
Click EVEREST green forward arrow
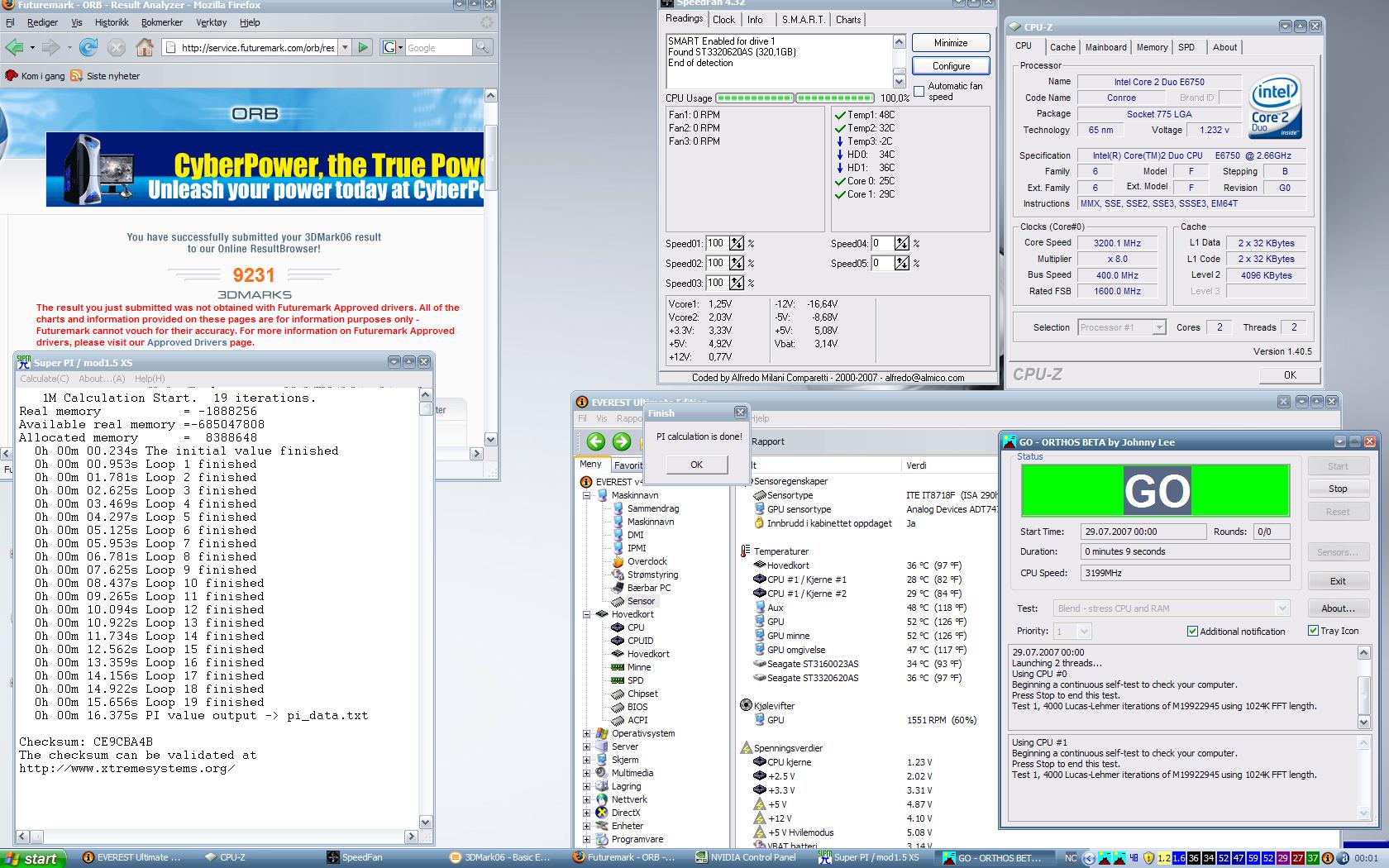pyautogui.click(x=622, y=441)
